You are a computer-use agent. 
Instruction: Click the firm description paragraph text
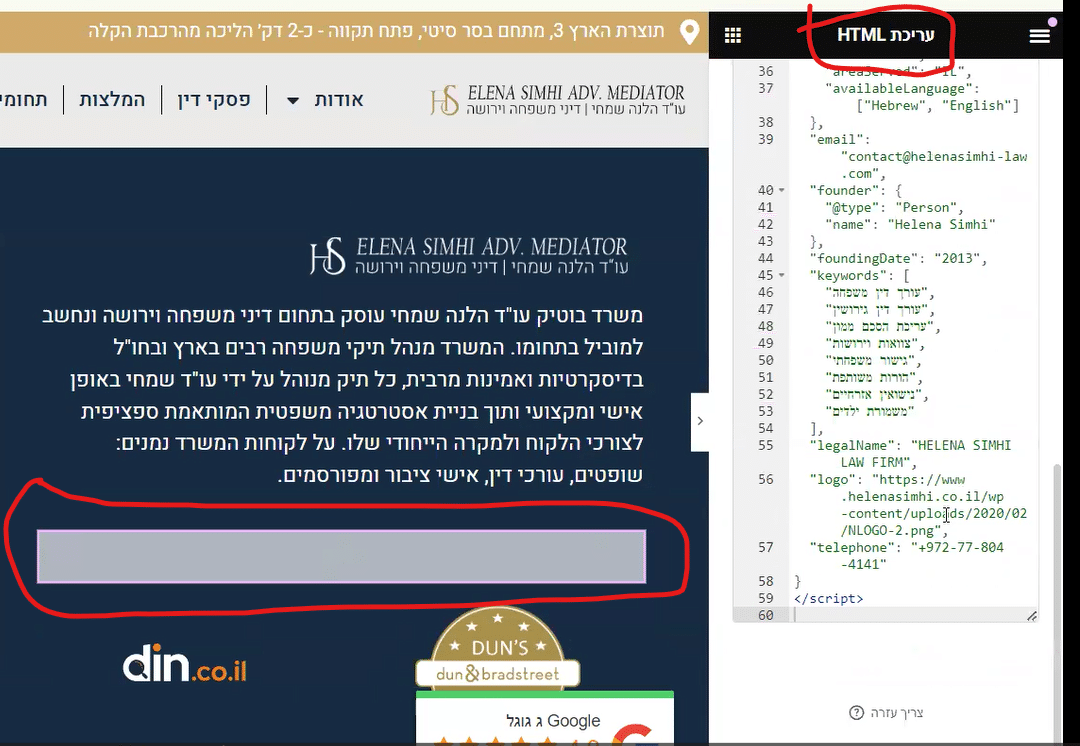343,395
